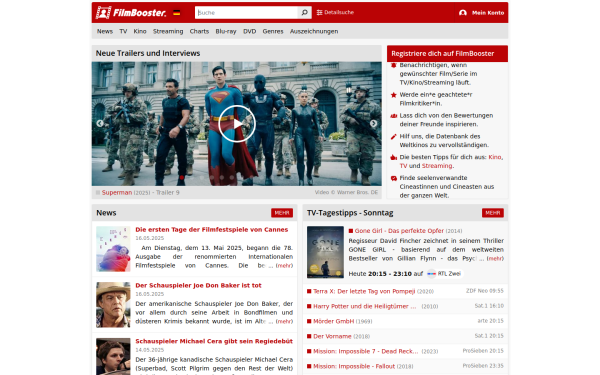Click MEHR button in News section
600x375 pixels.
282,213
